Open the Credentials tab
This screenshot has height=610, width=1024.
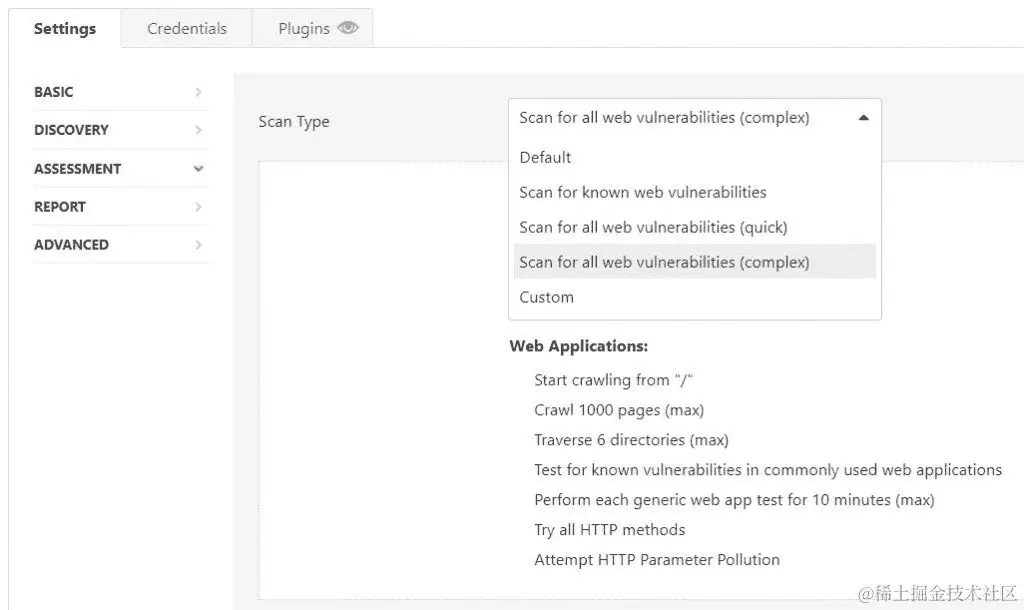[x=187, y=28]
